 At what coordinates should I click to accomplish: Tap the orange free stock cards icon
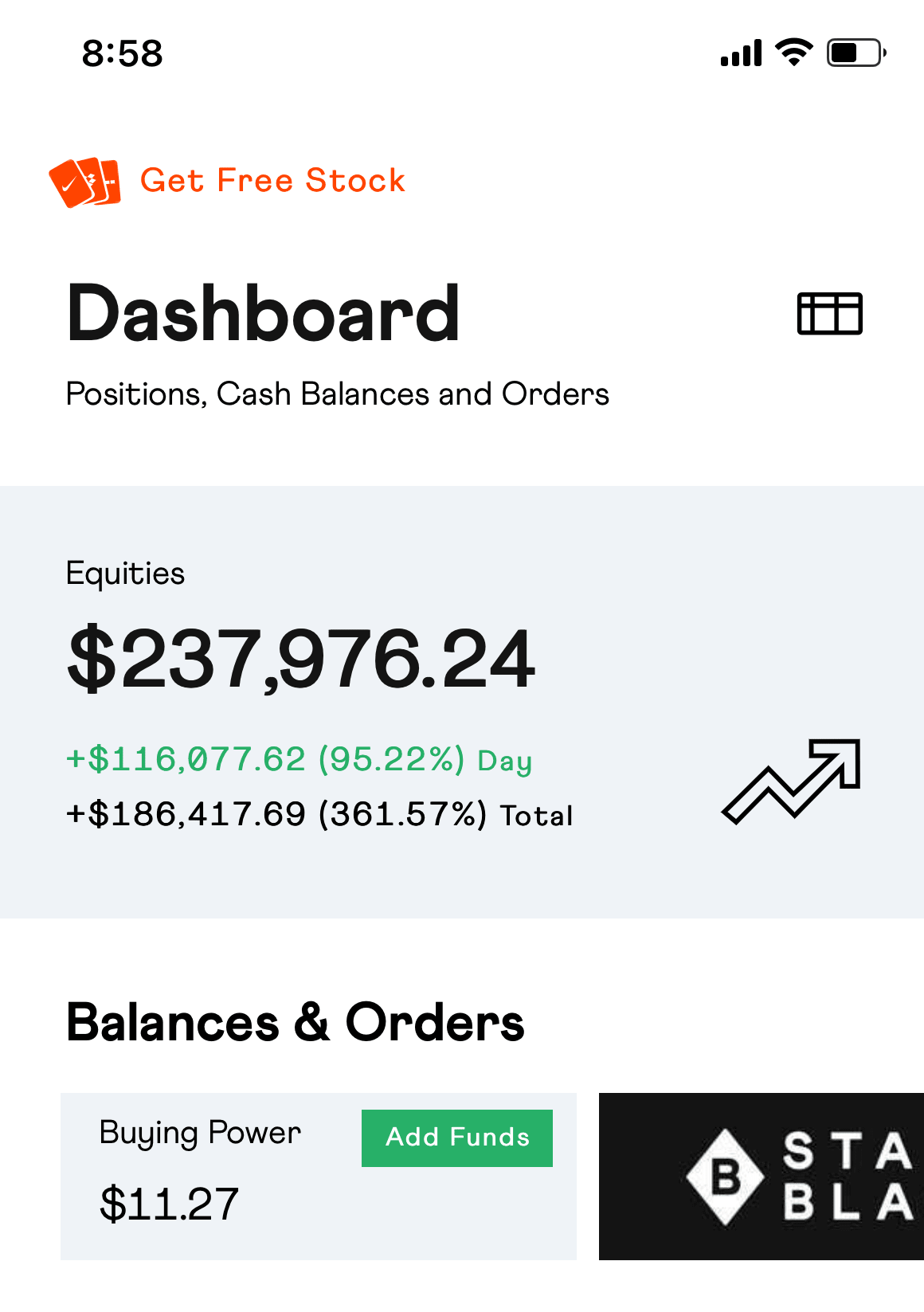coord(85,182)
